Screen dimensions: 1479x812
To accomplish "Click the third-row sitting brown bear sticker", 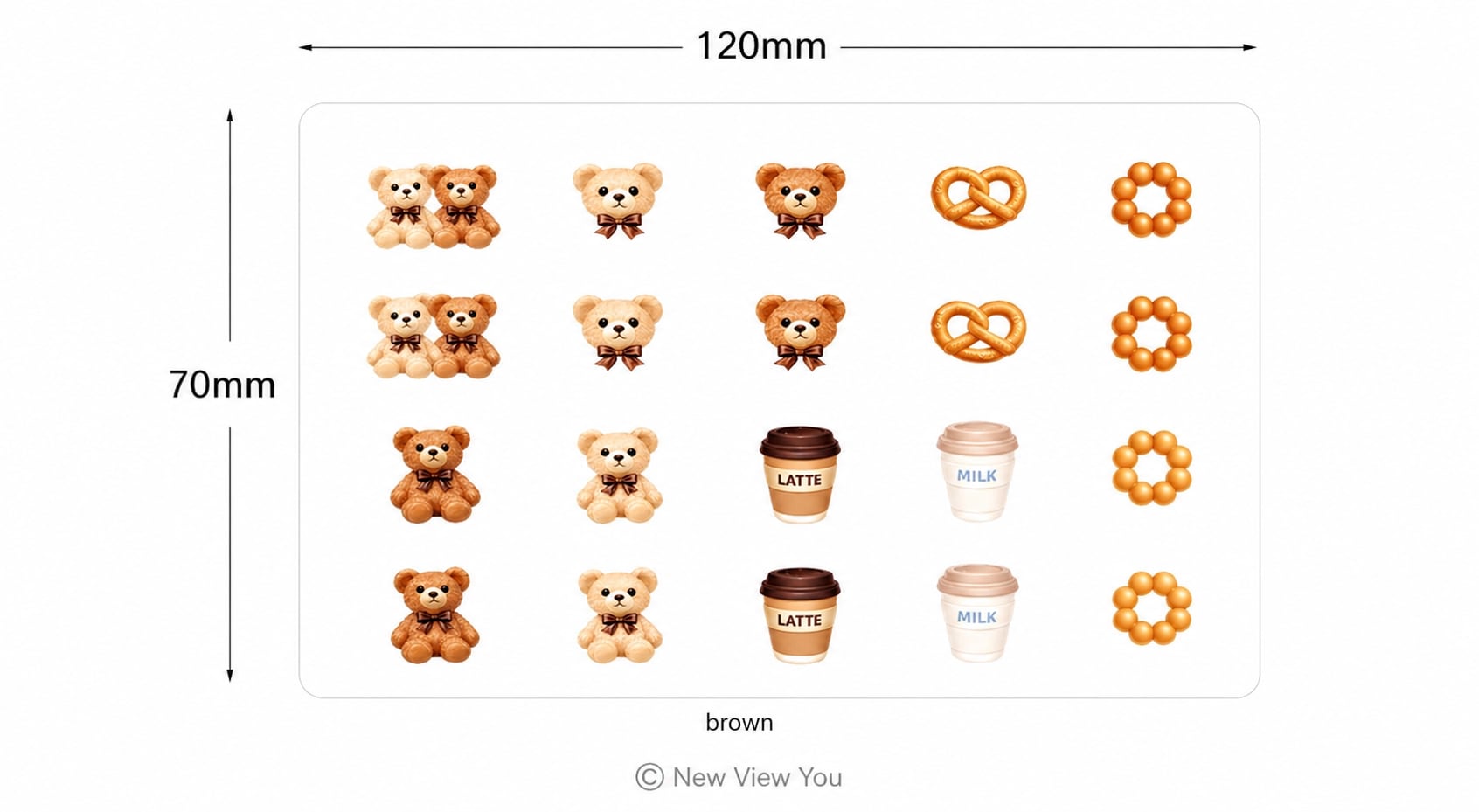I will pos(434,475).
